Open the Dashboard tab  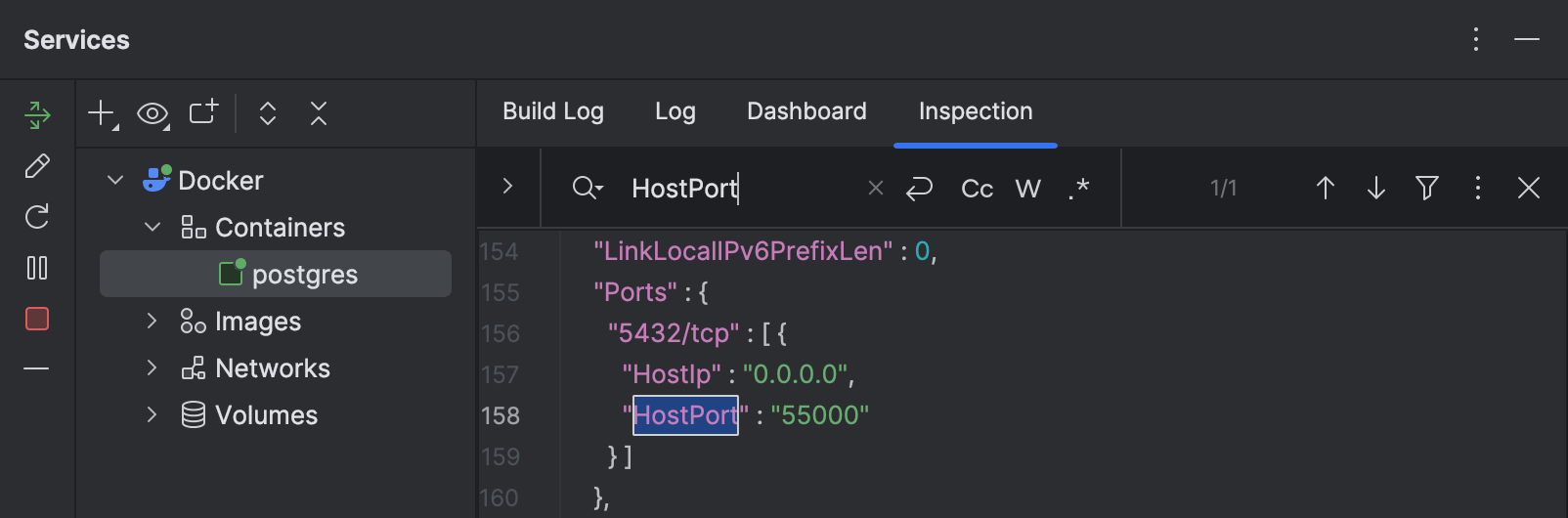[806, 111]
